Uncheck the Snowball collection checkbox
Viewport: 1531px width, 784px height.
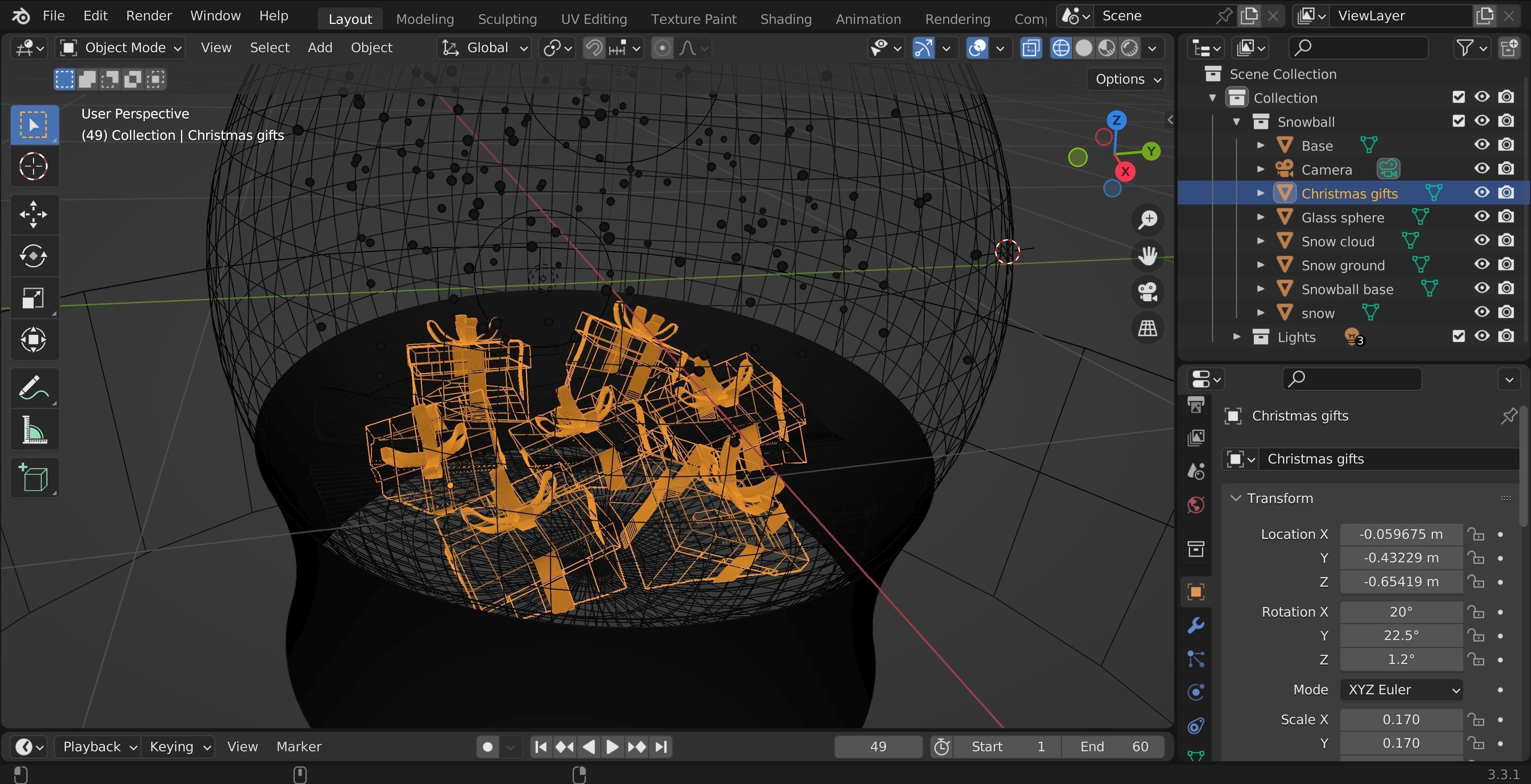click(1458, 121)
